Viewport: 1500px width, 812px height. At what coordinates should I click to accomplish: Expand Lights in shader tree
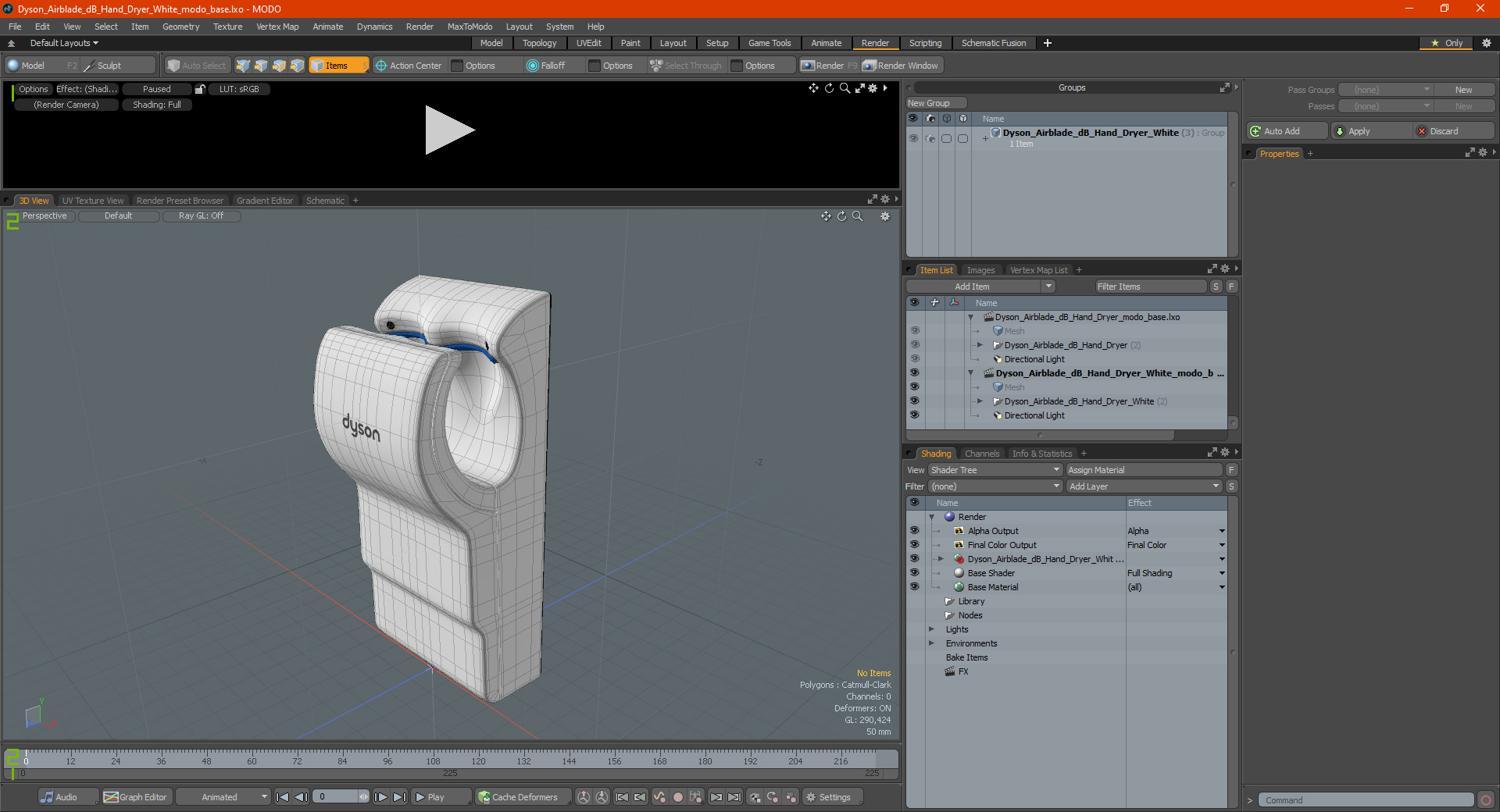tap(931, 629)
